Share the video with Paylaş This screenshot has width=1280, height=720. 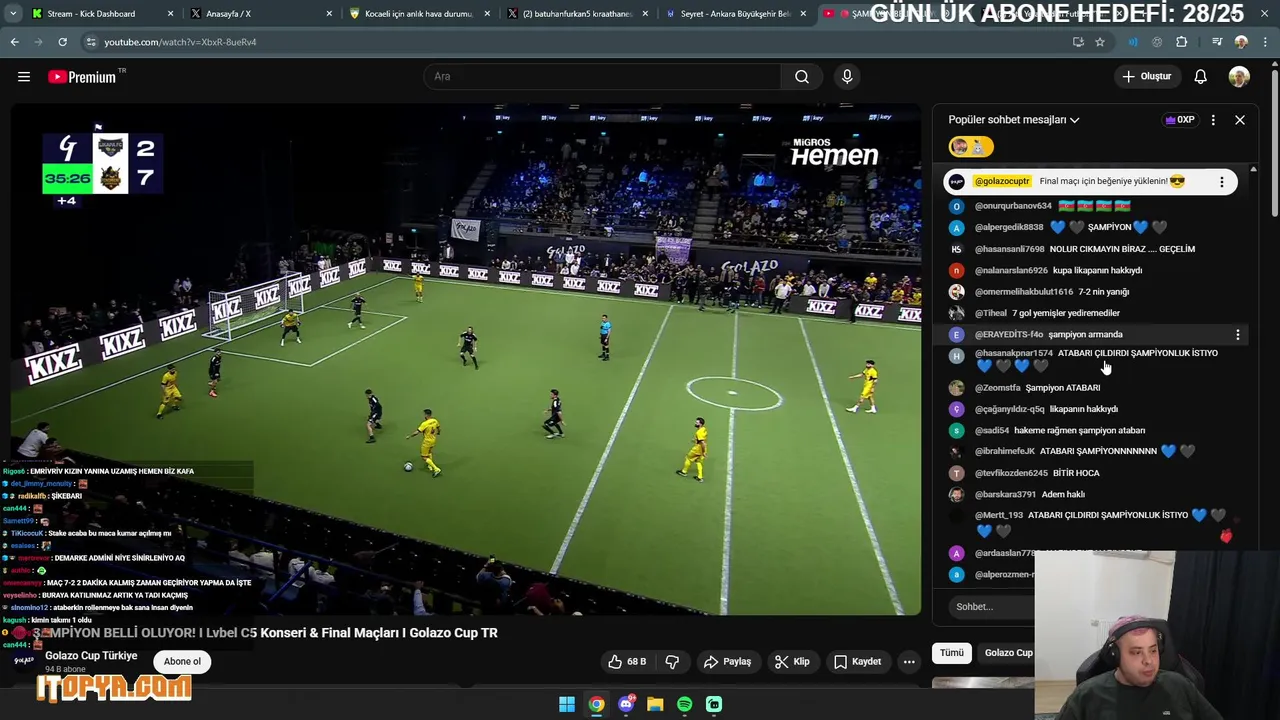coord(727,662)
